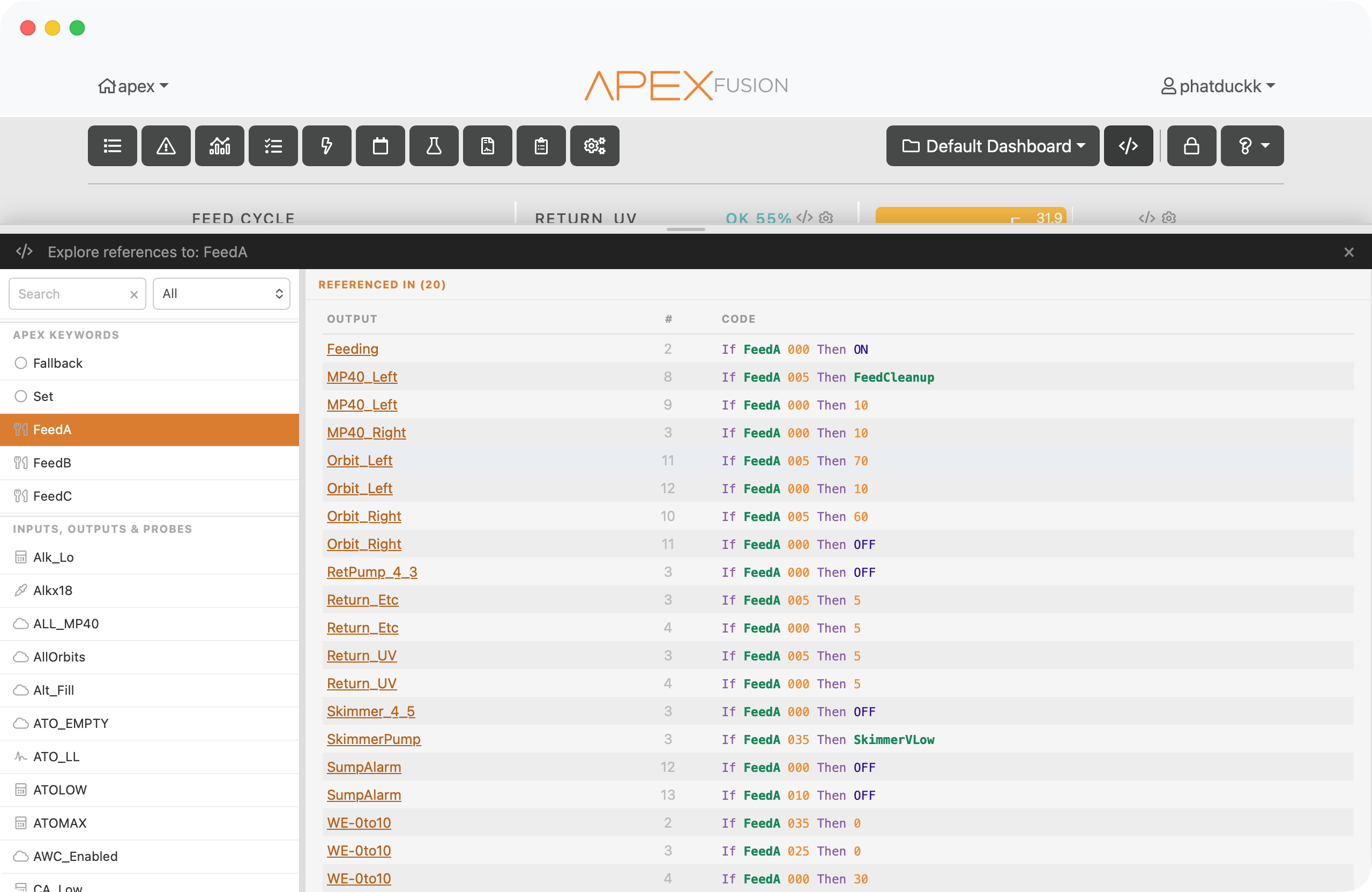The image size is (1372, 892).
Task: Select the Fallback keyword radio button
Action: tap(21, 363)
